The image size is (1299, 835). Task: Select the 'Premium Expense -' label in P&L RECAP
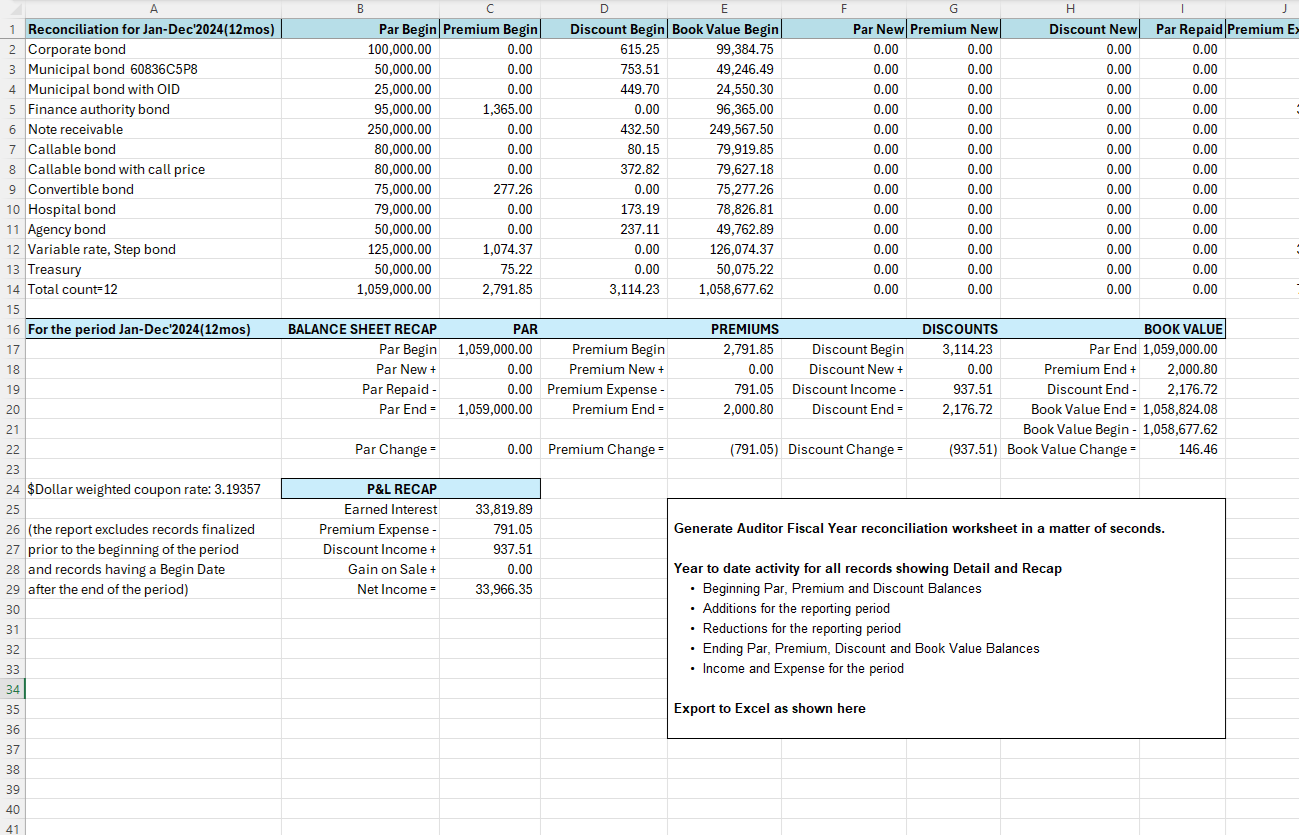361,529
